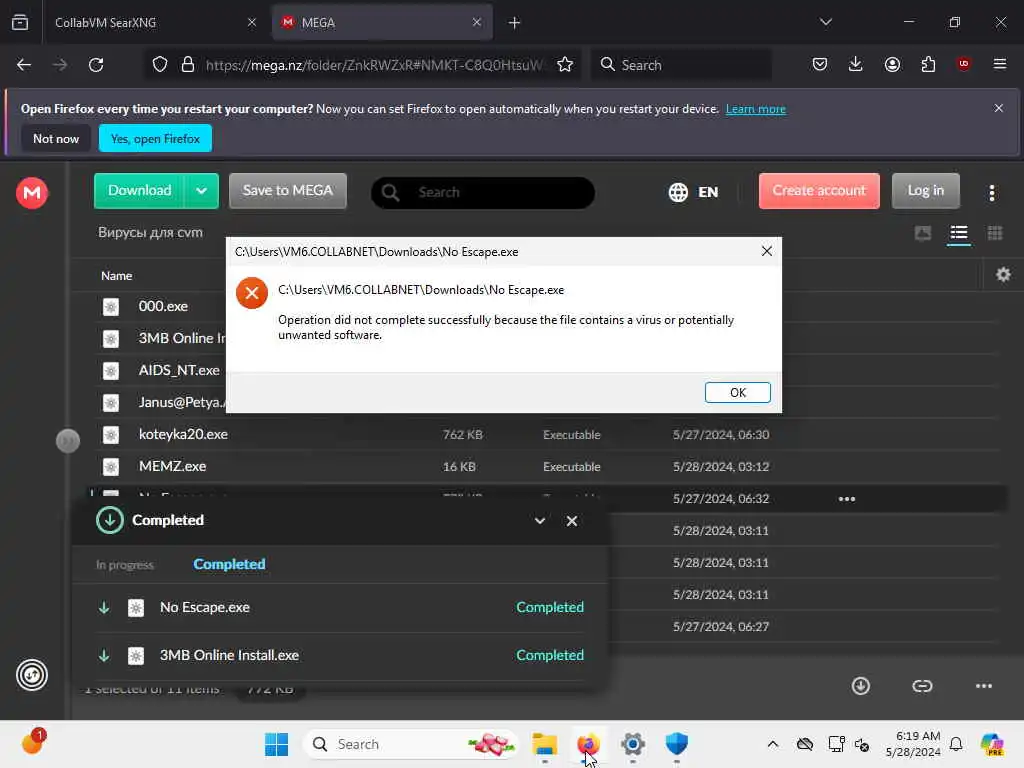Open the EN language selector
This screenshot has height=768, width=1024.
[694, 192]
